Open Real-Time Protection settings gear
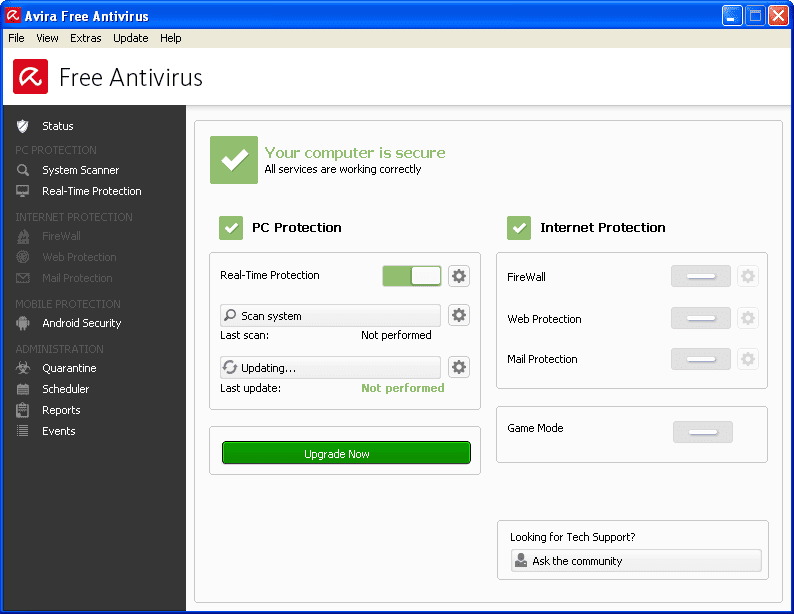 point(459,276)
